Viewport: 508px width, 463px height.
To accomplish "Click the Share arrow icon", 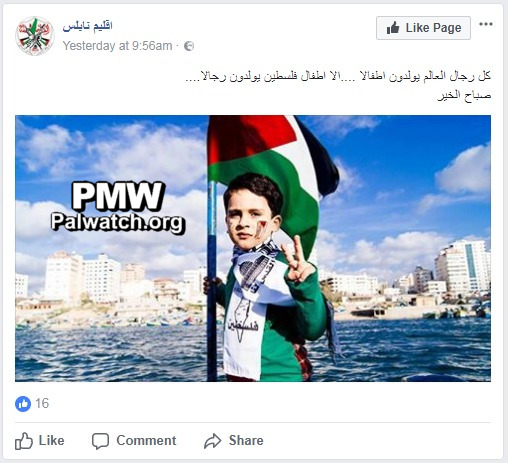I will (x=212, y=441).
